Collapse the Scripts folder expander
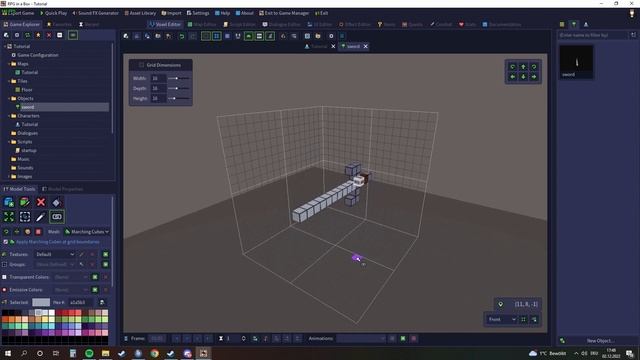The image size is (640, 360). tap(9, 142)
